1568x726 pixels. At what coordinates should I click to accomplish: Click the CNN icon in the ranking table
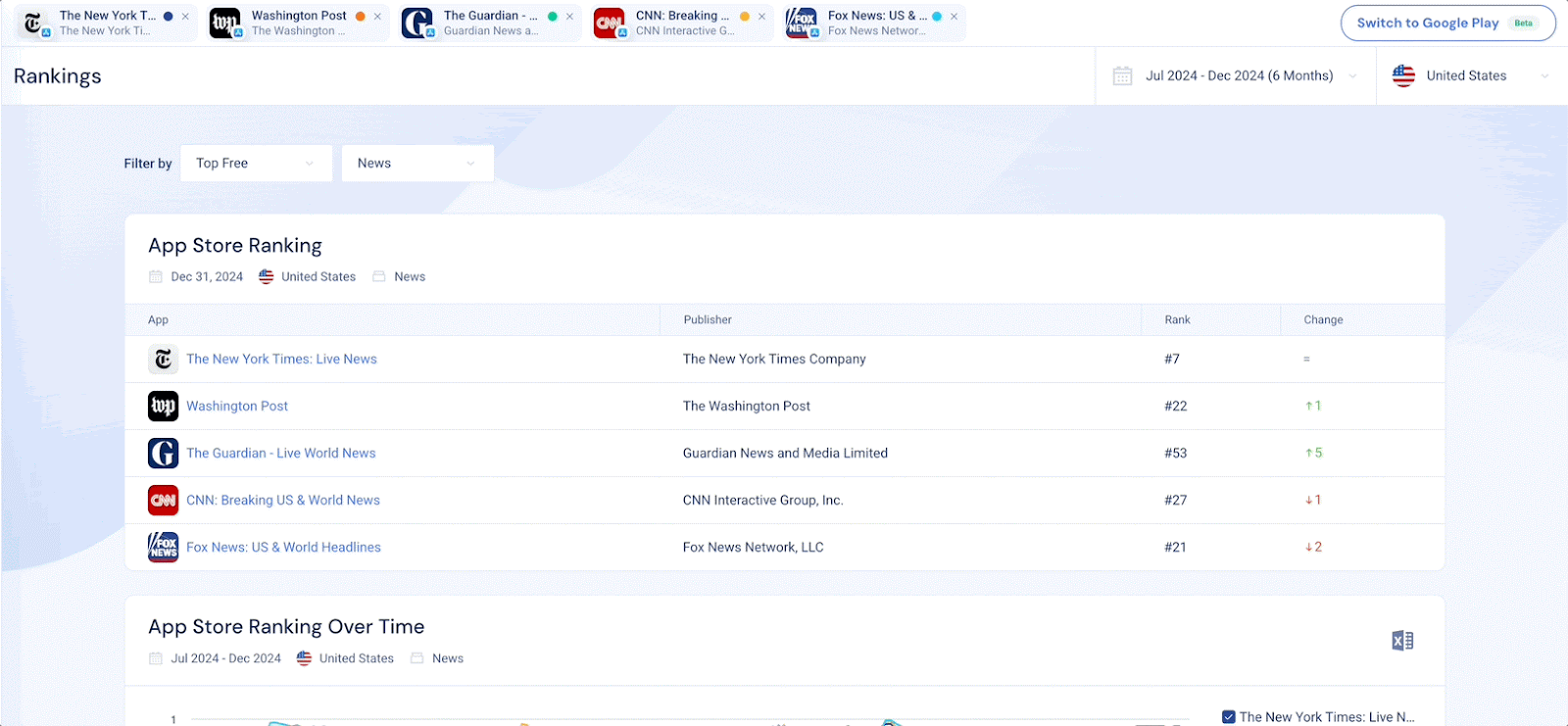coord(163,500)
